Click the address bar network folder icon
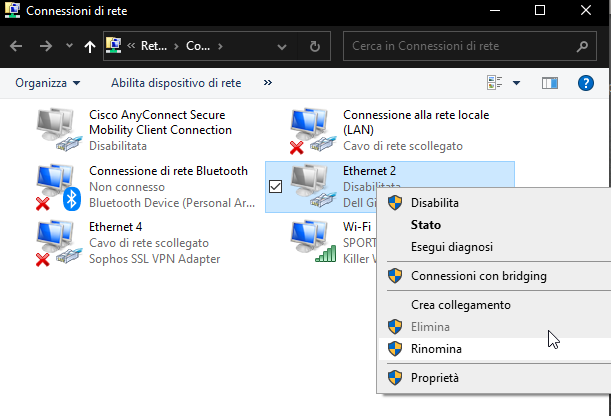 [113, 46]
